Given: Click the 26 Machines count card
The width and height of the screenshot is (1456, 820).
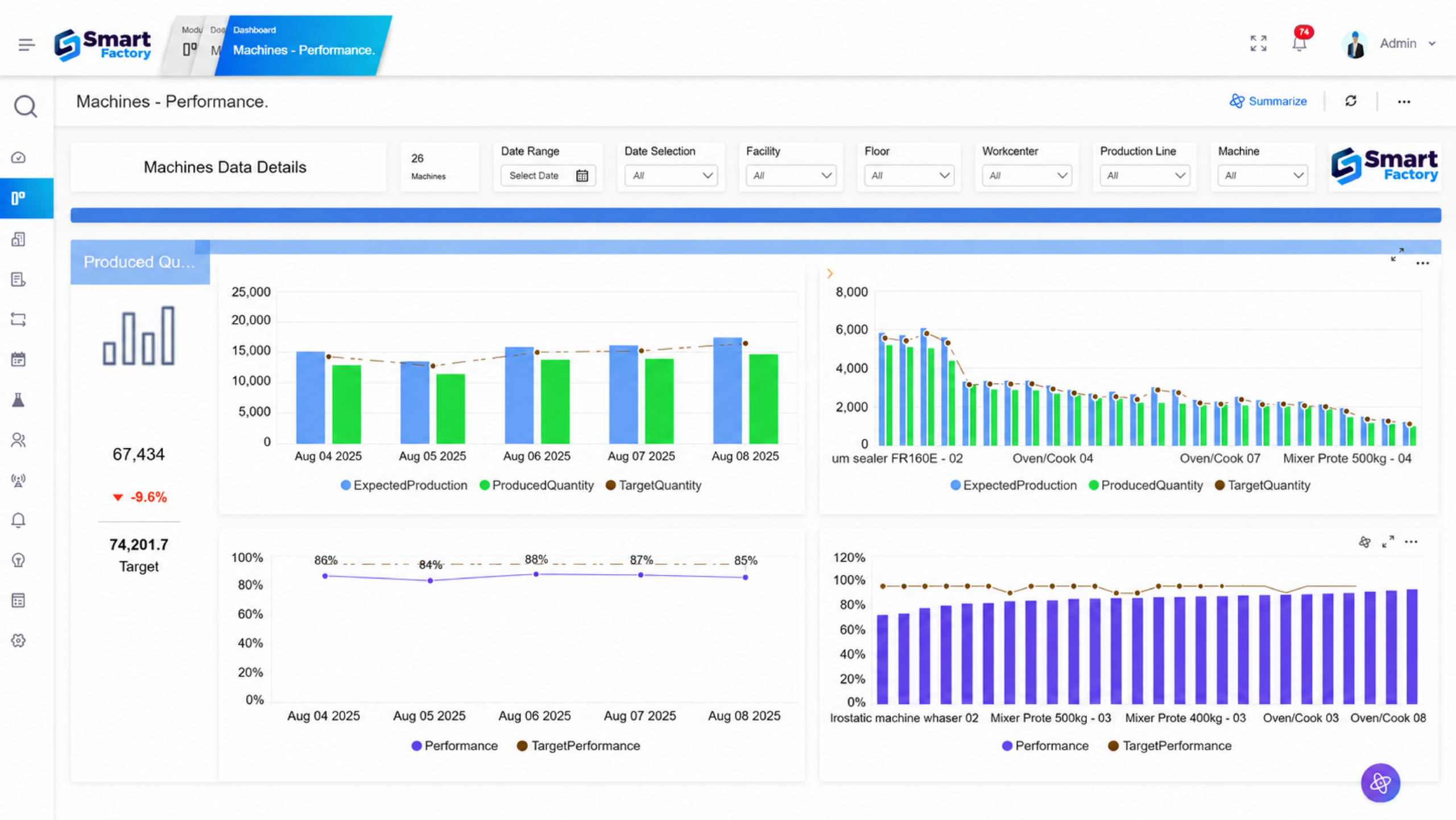Looking at the screenshot, I should coord(440,167).
